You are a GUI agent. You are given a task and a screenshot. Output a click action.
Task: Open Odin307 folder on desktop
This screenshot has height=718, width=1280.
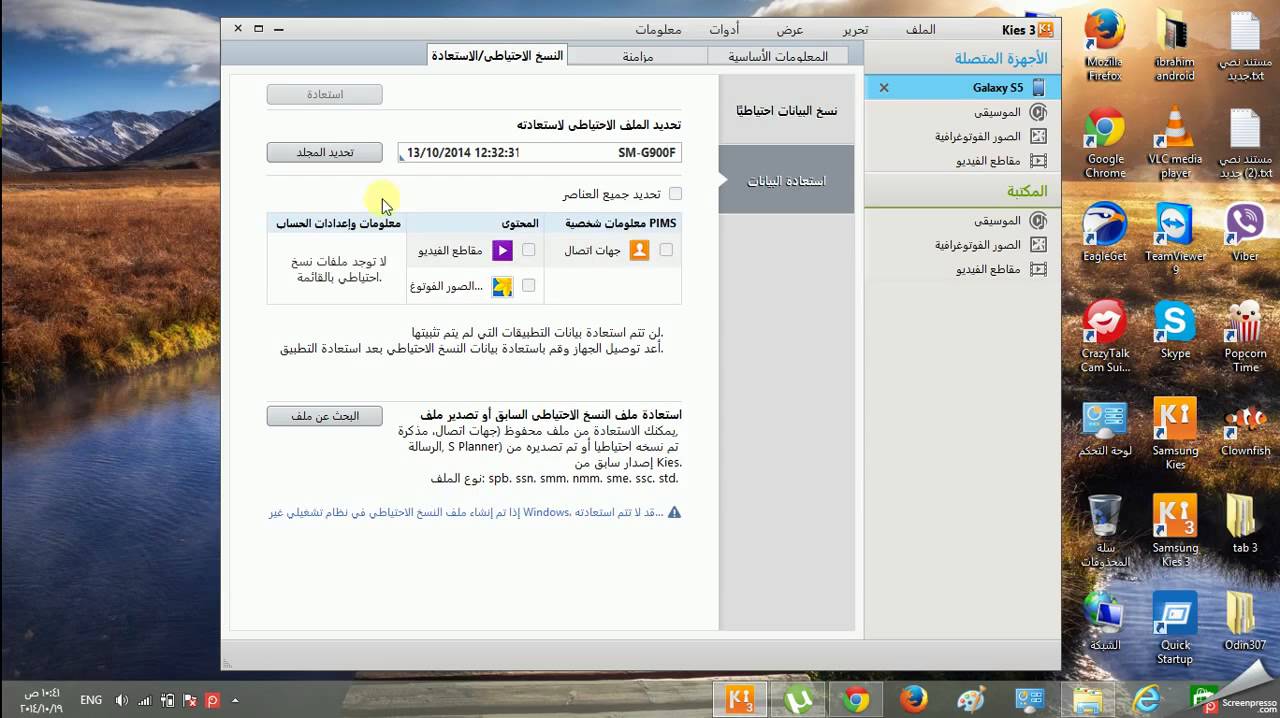1245,622
